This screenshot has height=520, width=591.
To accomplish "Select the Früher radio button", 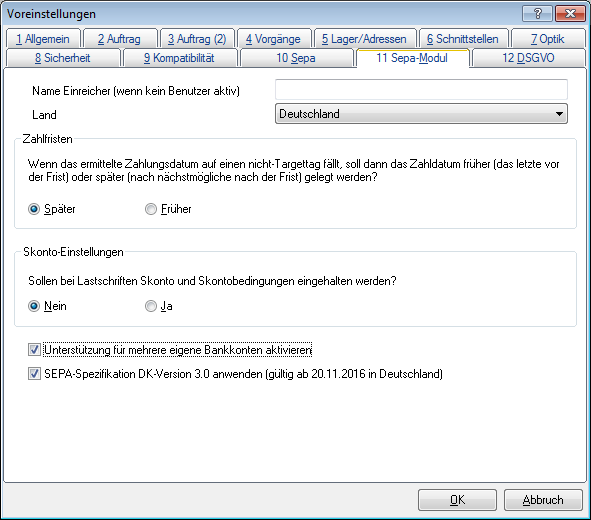I will (x=151, y=209).
